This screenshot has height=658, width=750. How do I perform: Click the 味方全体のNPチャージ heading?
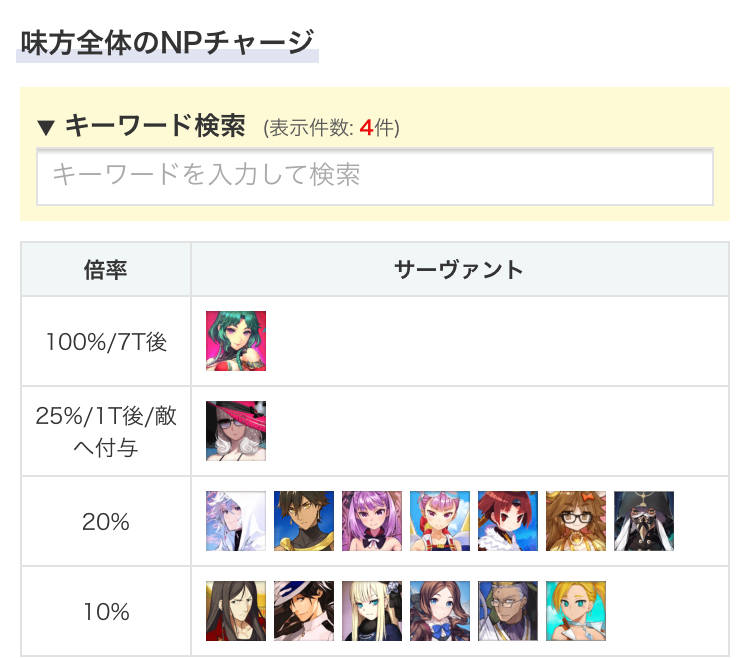coord(167,44)
